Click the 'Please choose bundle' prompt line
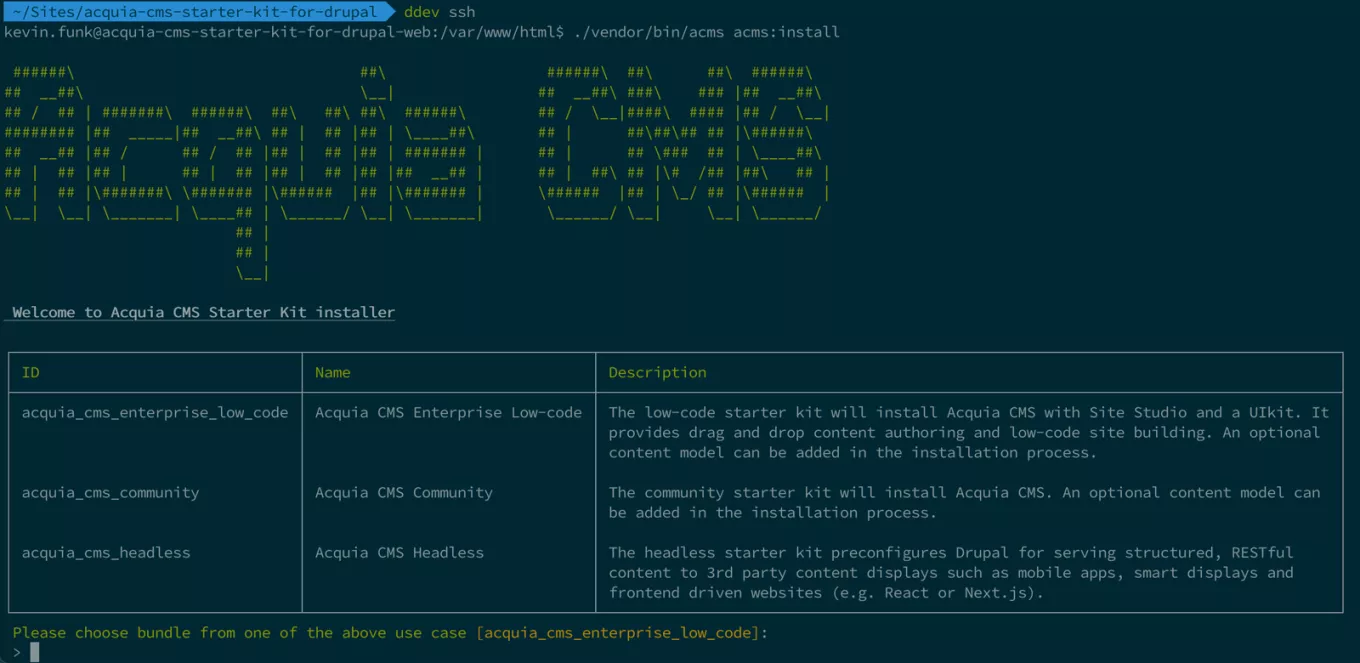 390,632
